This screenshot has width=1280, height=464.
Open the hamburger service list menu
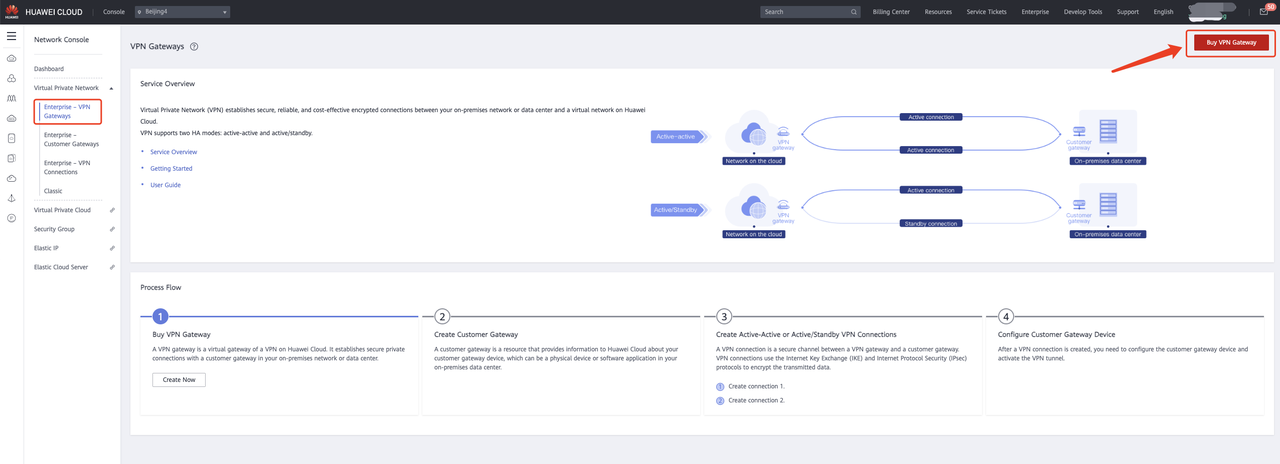point(11,36)
